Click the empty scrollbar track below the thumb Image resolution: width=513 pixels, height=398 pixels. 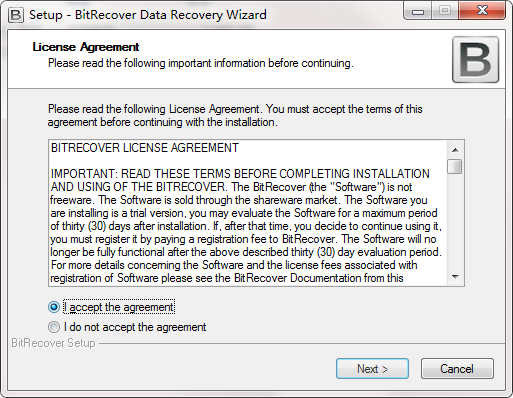click(455, 221)
